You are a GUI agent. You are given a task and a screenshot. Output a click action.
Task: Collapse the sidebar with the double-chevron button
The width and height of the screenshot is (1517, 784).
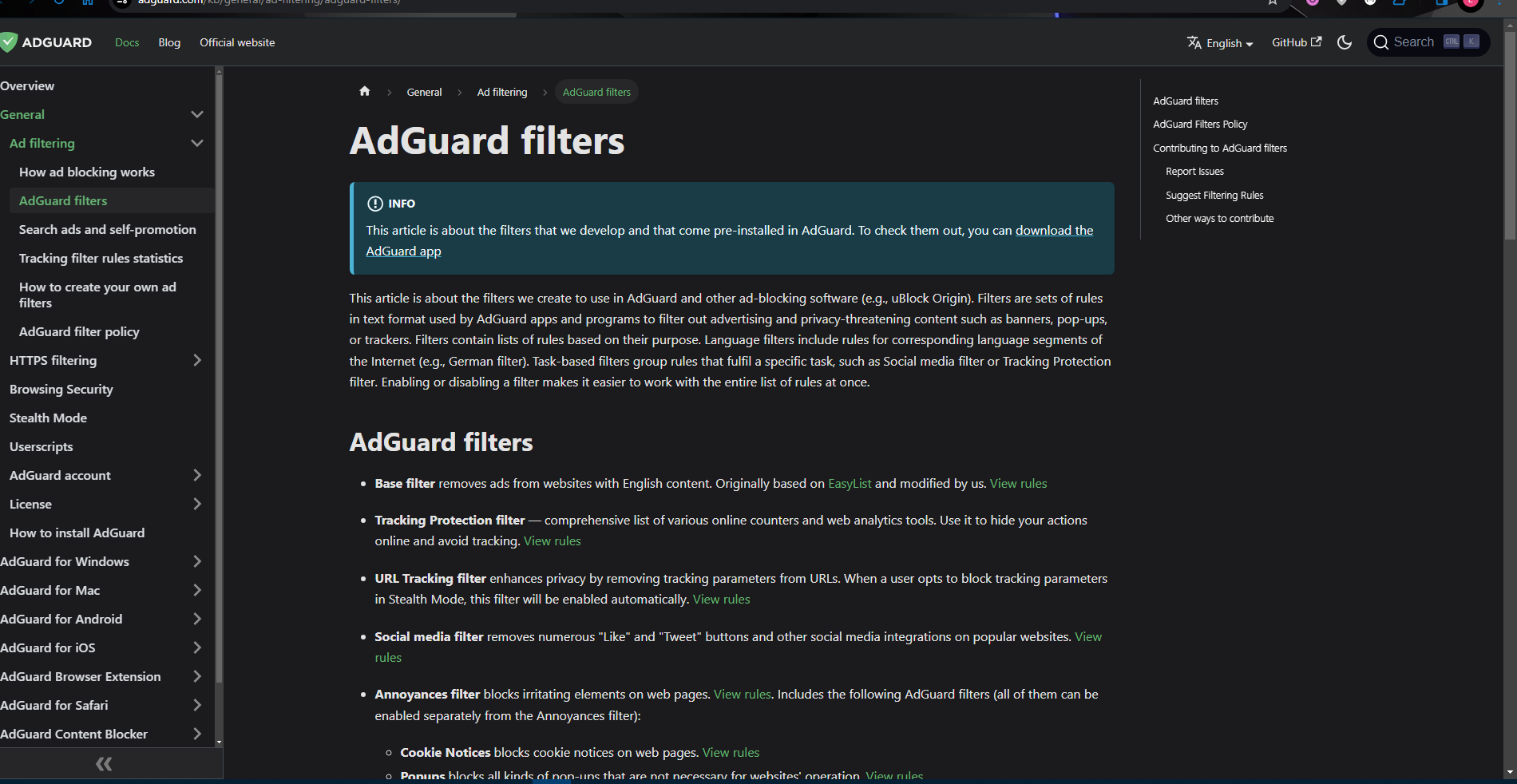[103, 764]
